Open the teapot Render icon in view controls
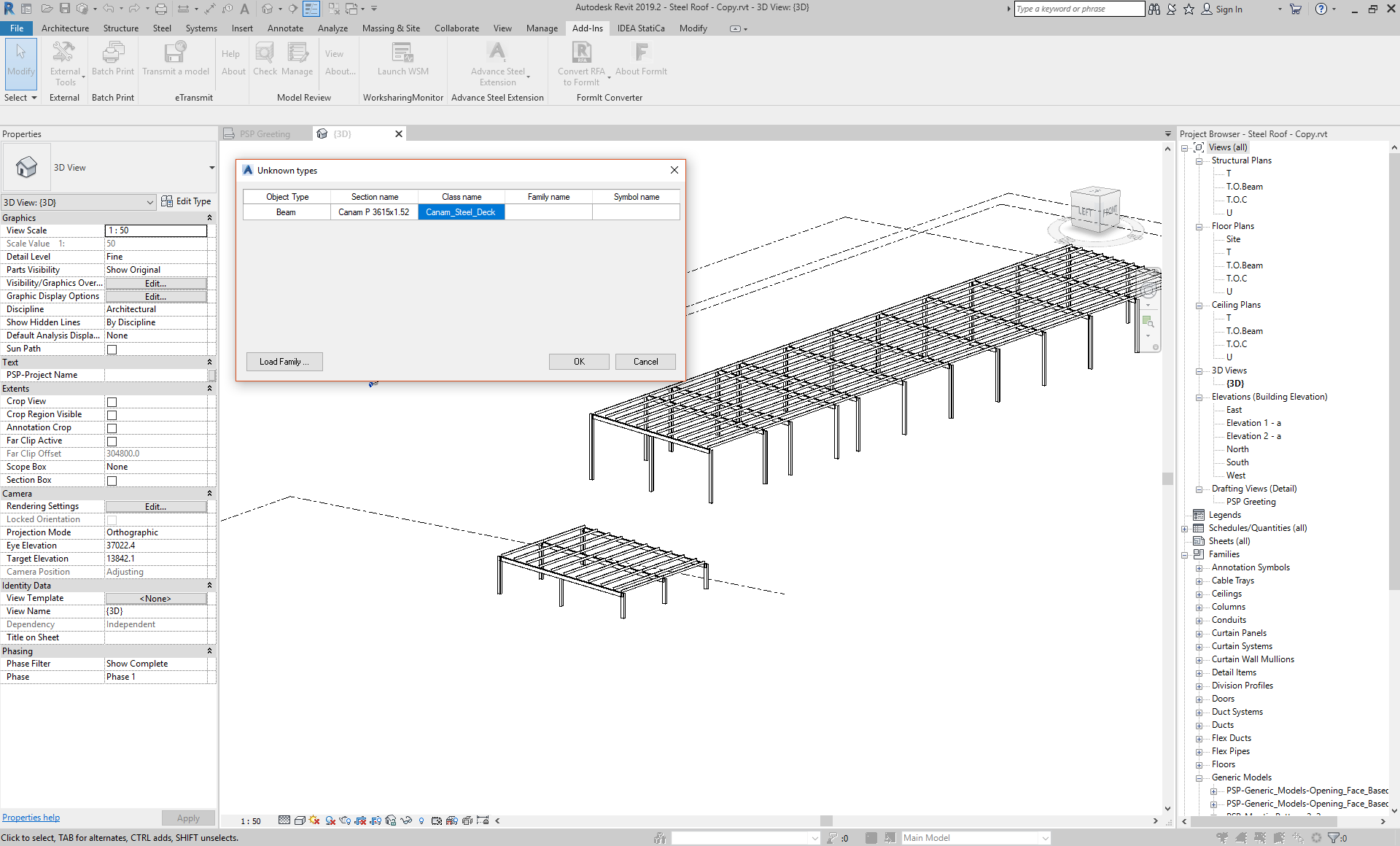Screen dimensions: 1400x846 pyautogui.click(x=345, y=820)
